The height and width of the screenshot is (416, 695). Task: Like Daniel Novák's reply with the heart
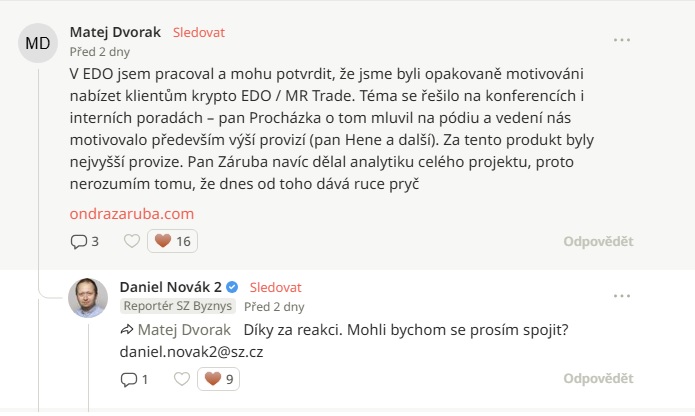[181, 379]
